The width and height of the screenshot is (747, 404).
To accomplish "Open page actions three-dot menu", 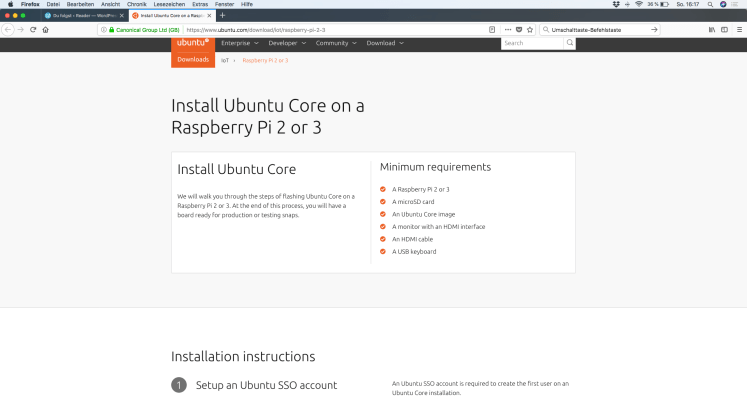I will [x=506, y=30].
